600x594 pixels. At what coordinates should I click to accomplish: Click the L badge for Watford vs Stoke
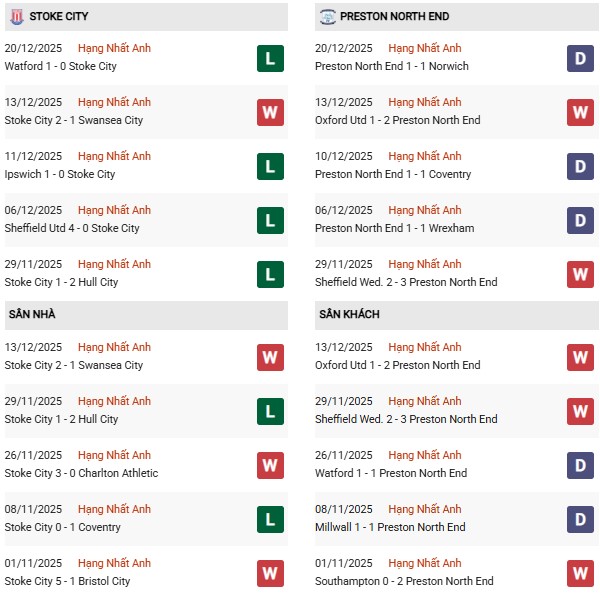point(270,58)
